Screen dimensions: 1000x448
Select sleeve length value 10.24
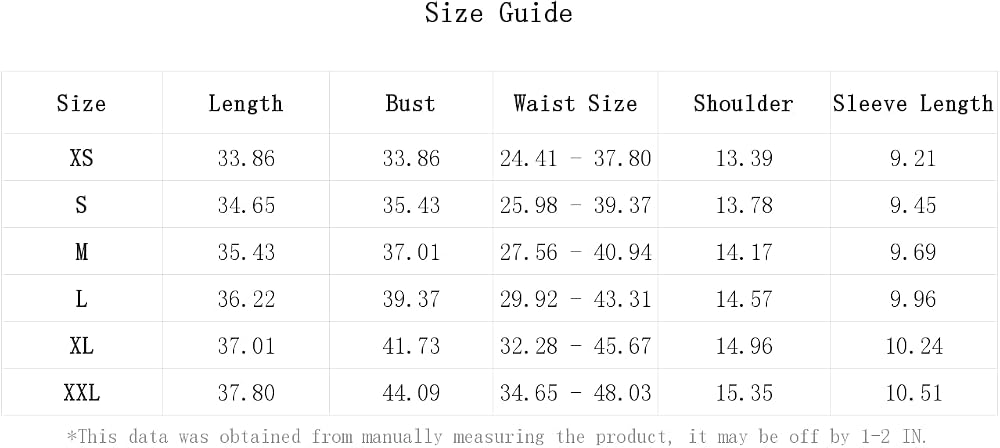click(914, 346)
